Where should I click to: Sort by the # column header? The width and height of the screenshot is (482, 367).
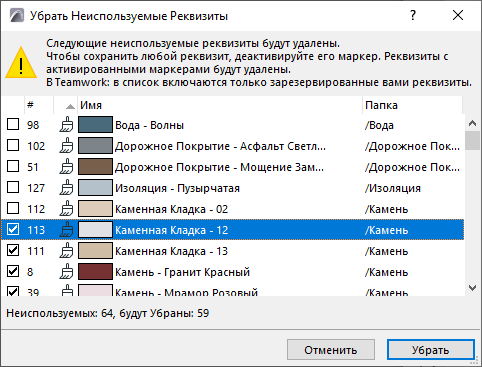(39, 105)
